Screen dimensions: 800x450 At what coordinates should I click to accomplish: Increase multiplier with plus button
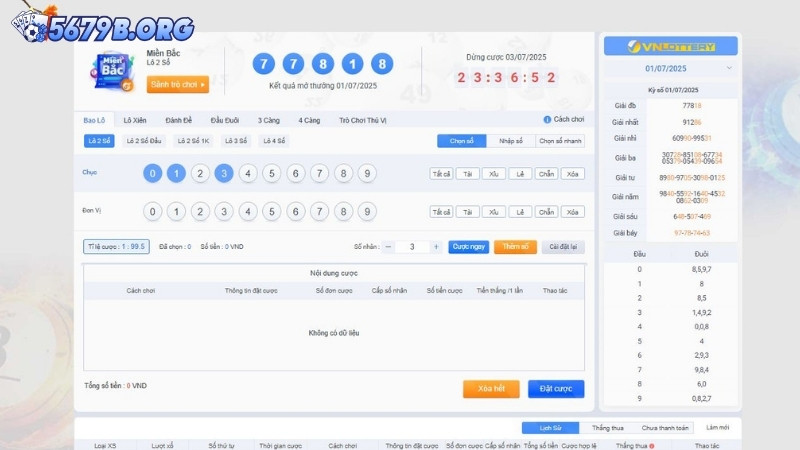[436, 247]
